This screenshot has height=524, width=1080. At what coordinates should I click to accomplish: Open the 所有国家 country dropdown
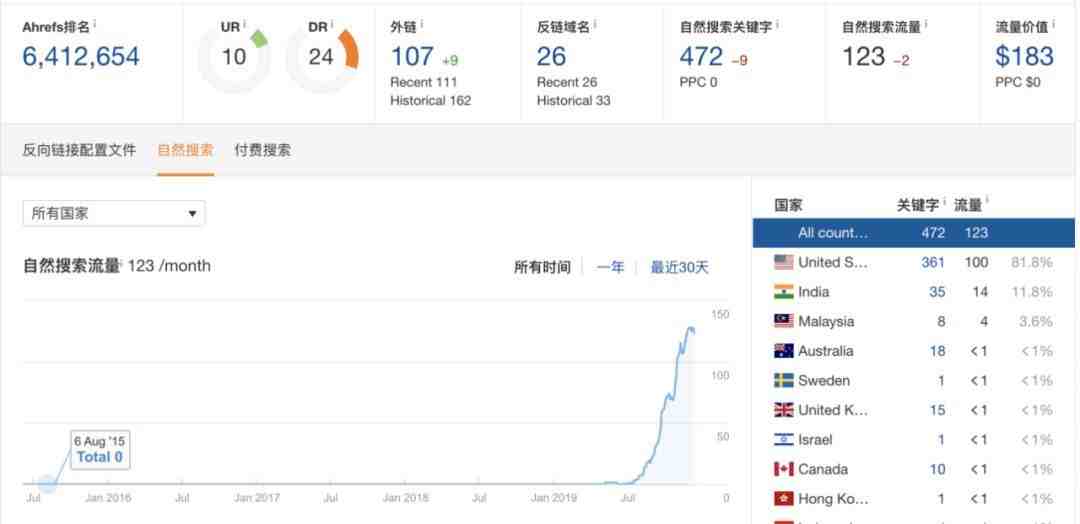pyautogui.click(x=114, y=213)
